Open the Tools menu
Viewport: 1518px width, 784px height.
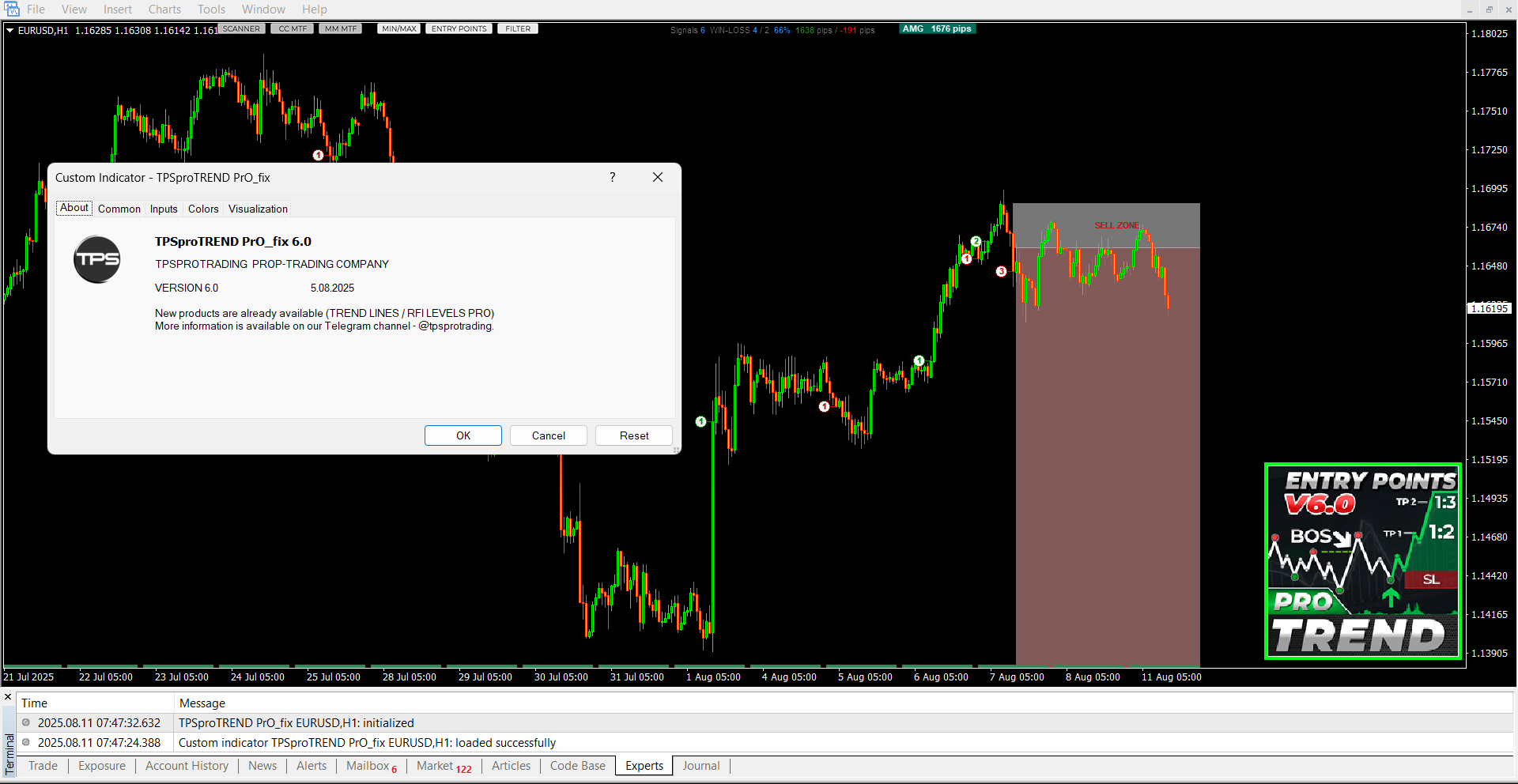(211, 9)
